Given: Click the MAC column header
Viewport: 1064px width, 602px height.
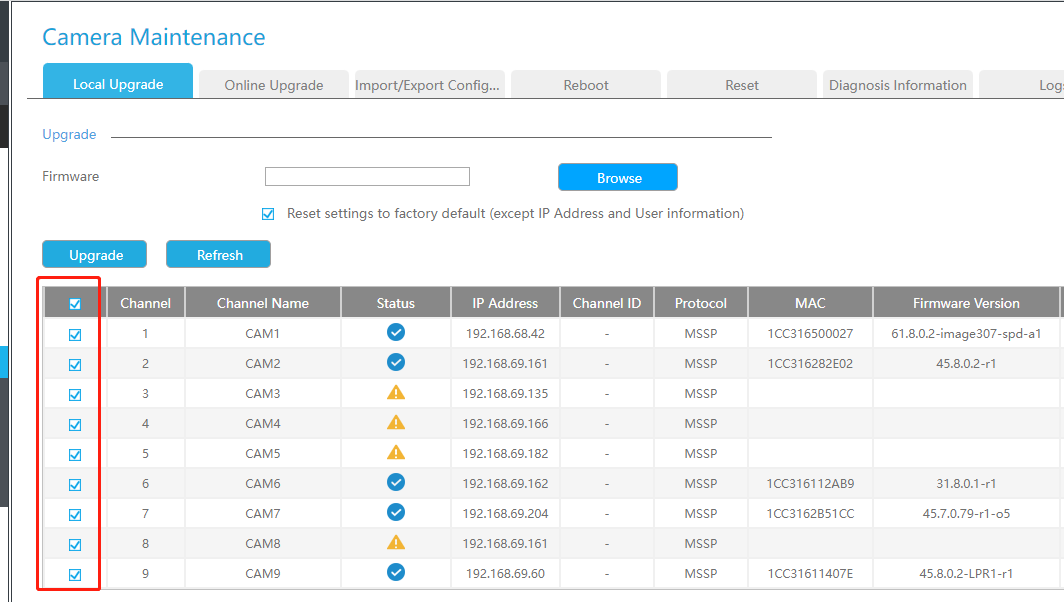Looking at the screenshot, I should 810,303.
